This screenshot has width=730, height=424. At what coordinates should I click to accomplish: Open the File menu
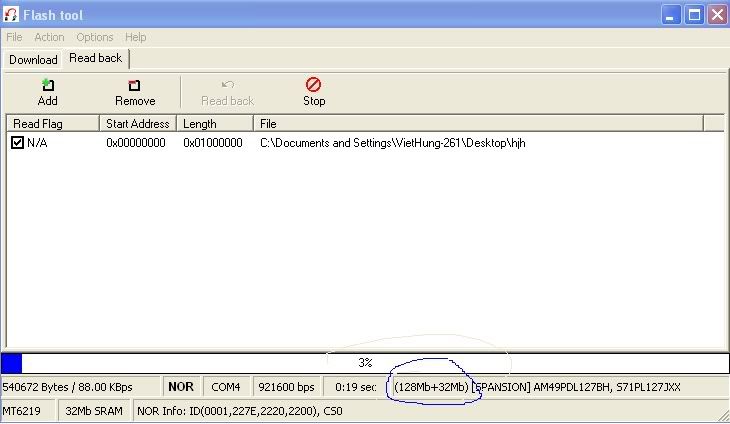[14, 37]
